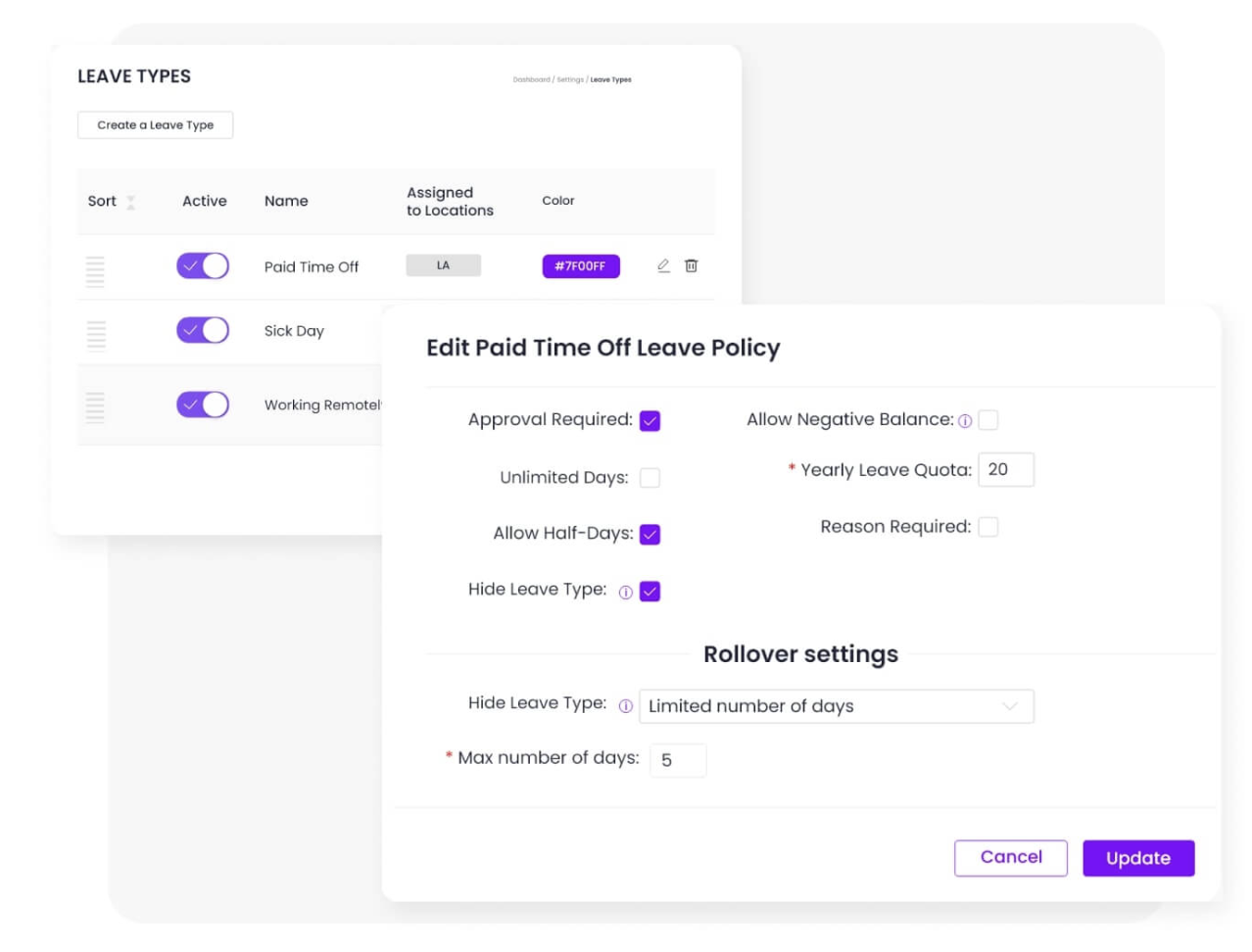Open the Limited number of days dropdown

837,706
